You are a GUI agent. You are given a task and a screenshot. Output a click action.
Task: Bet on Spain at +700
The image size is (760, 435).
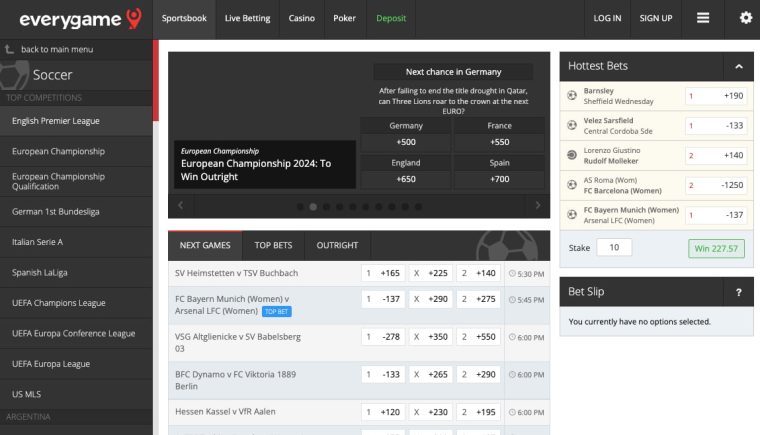tap(499, 179)
